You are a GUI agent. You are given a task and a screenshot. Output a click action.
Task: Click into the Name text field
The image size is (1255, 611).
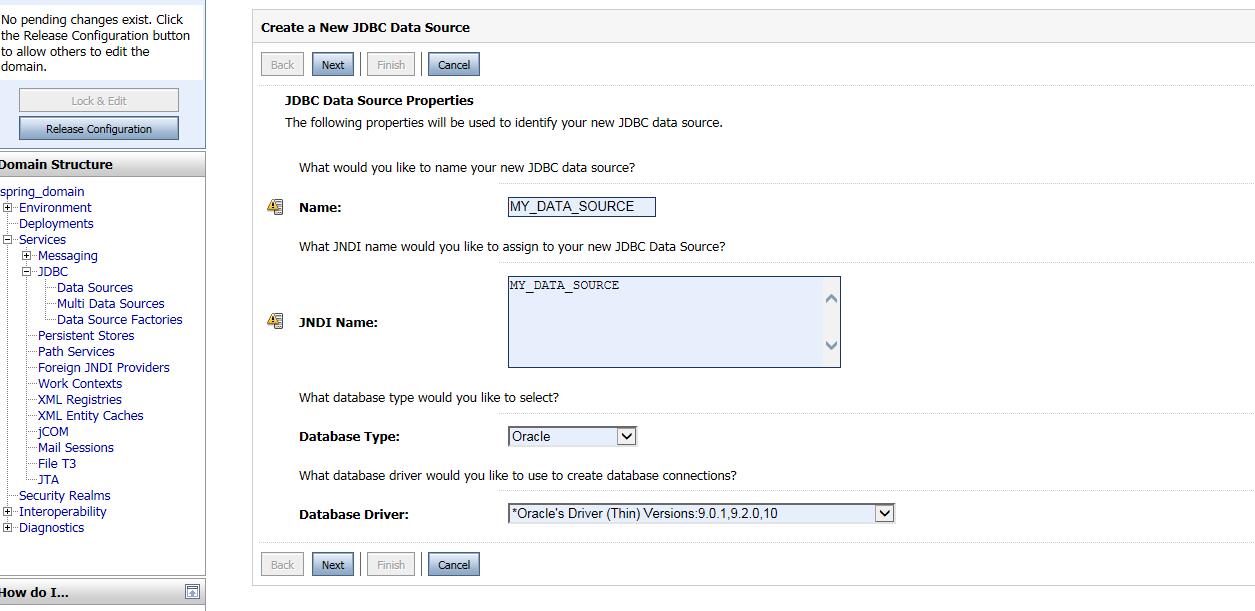click(581, 207)
